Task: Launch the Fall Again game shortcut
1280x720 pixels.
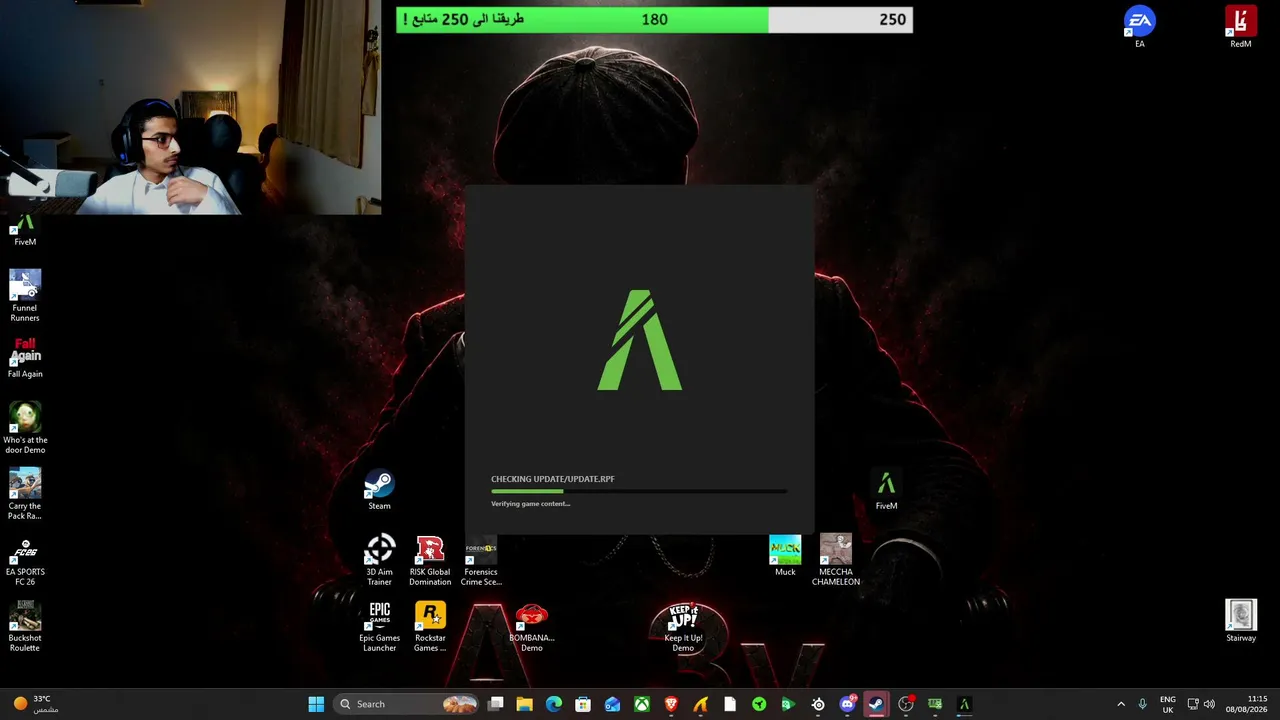Action: click(25, 358)
